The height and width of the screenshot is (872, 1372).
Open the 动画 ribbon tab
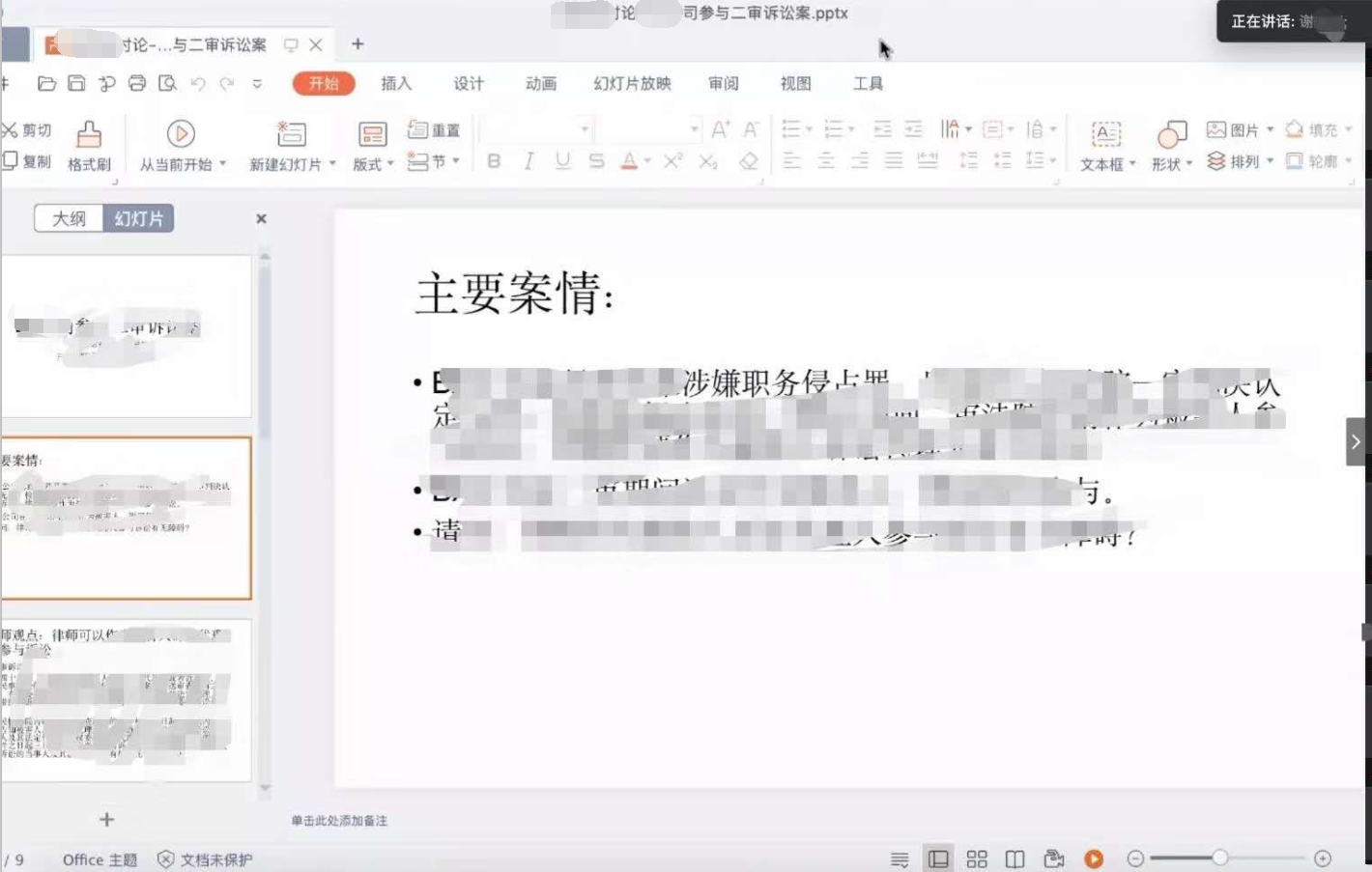coord(541,84)
